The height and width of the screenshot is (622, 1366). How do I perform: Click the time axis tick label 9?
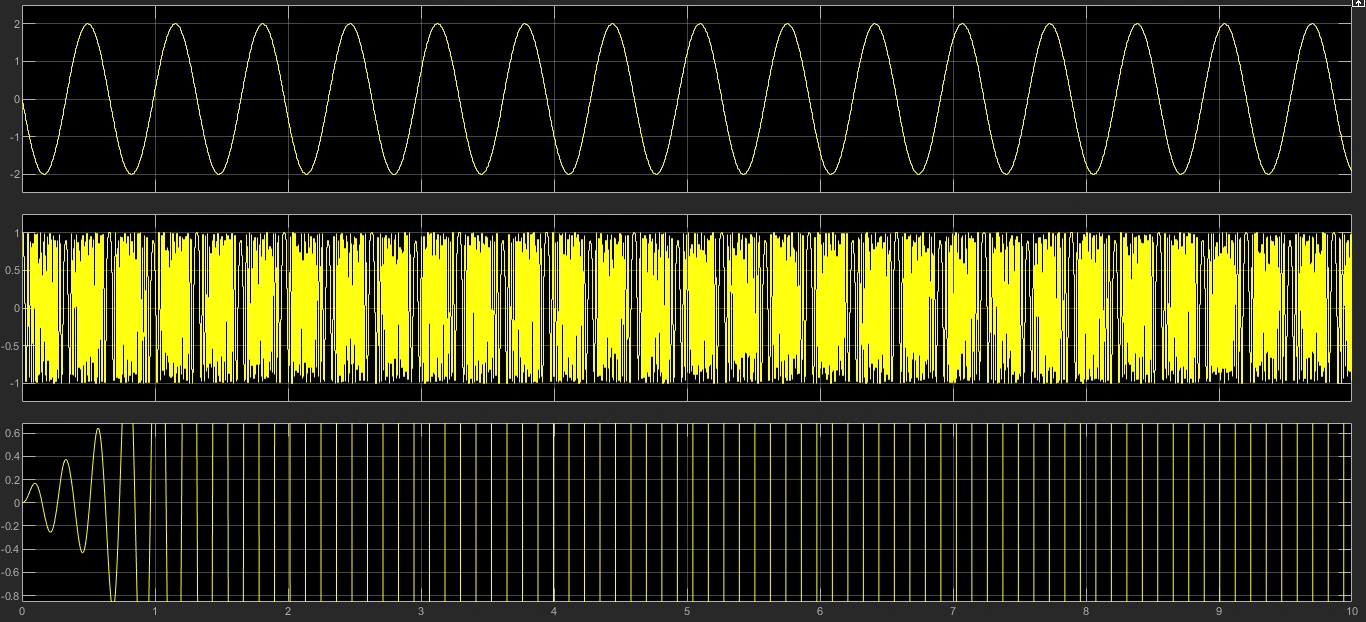click(1219, 610)
